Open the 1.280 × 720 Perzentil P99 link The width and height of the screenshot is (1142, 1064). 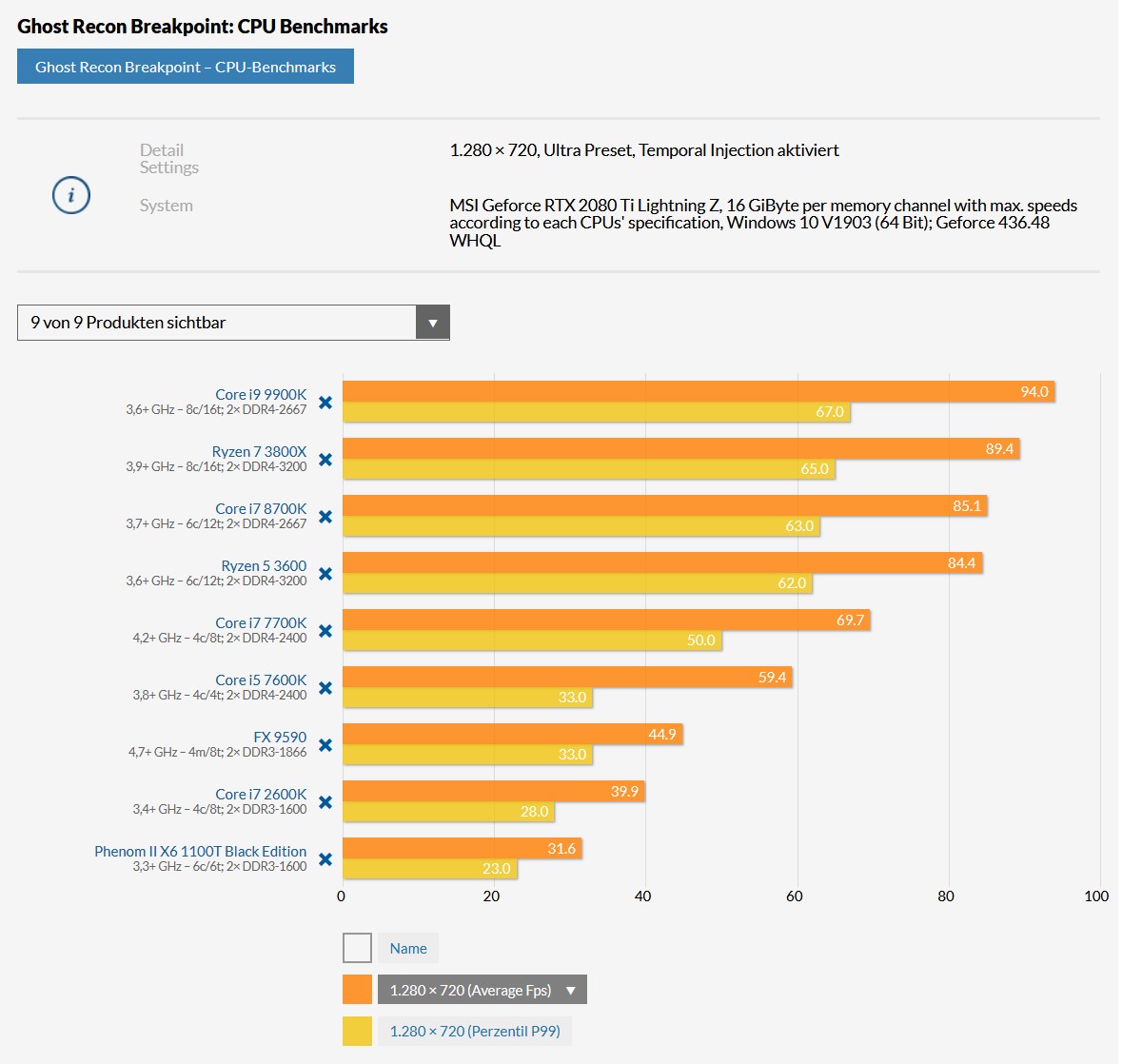(x=475, y=1031)
